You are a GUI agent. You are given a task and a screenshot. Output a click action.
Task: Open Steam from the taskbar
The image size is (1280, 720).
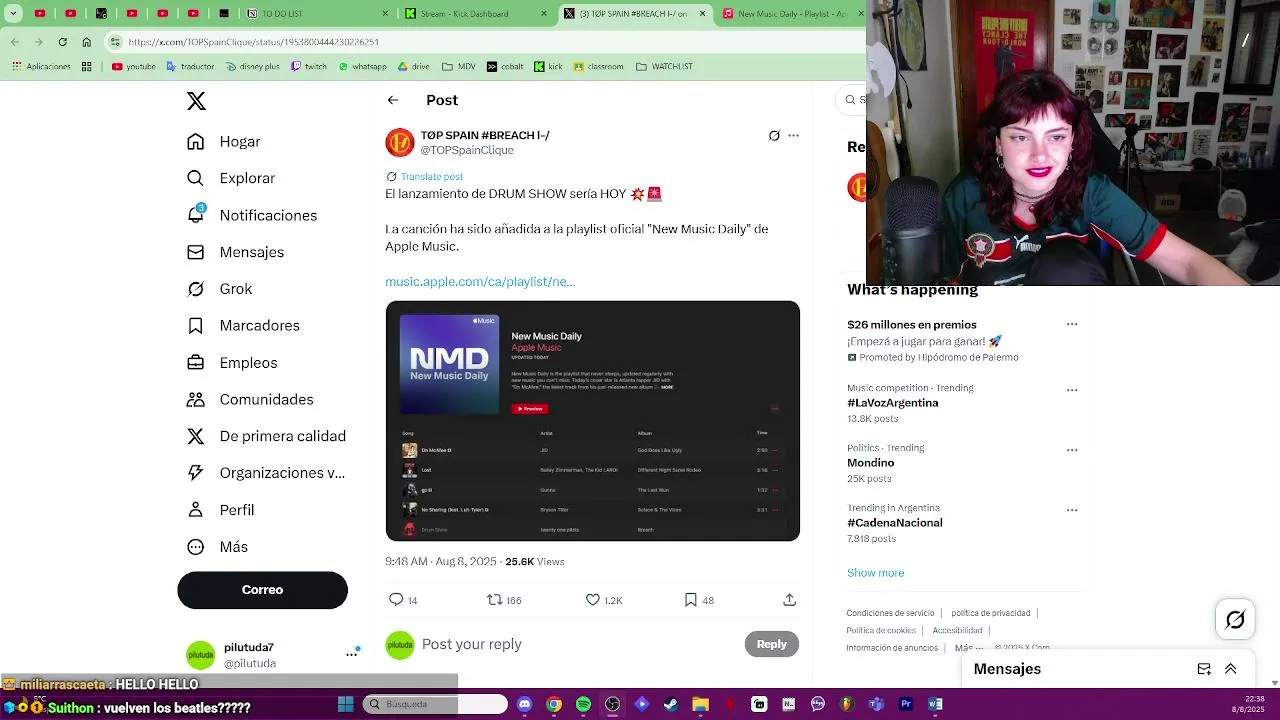[671, 704]
